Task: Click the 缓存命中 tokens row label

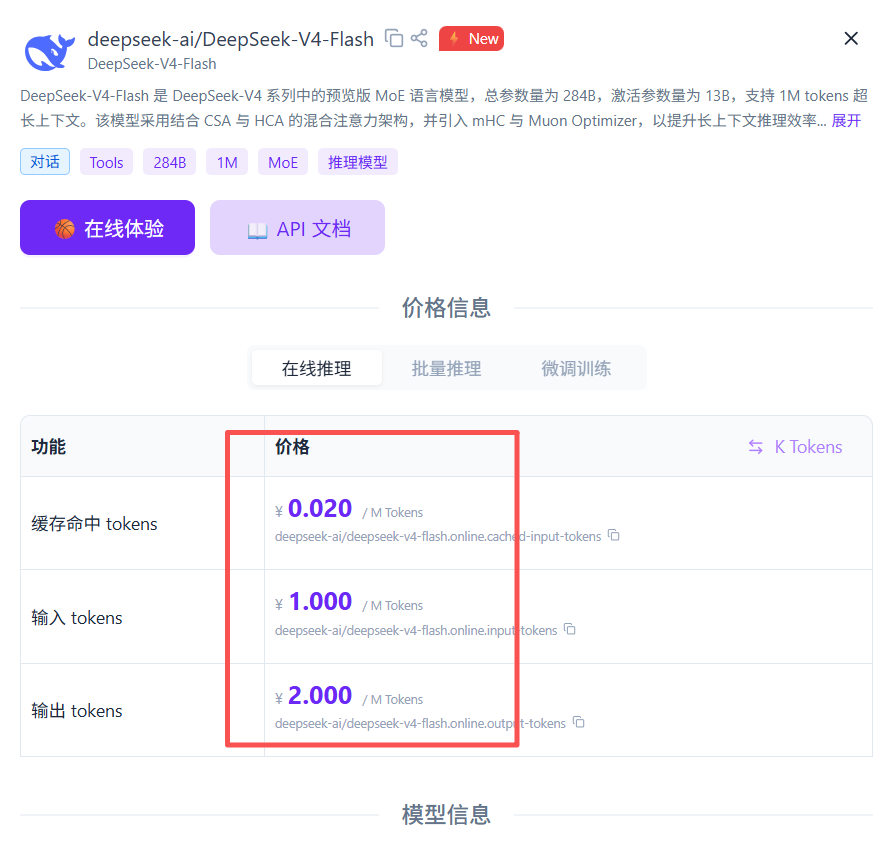Action: (x=94, y=524)
